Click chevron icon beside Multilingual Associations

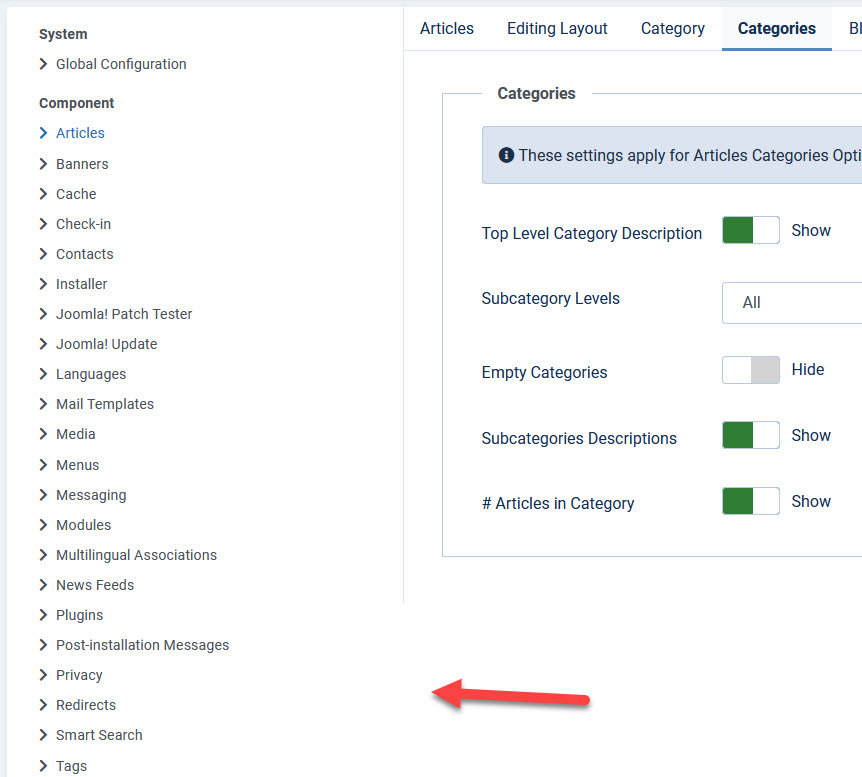43,555
